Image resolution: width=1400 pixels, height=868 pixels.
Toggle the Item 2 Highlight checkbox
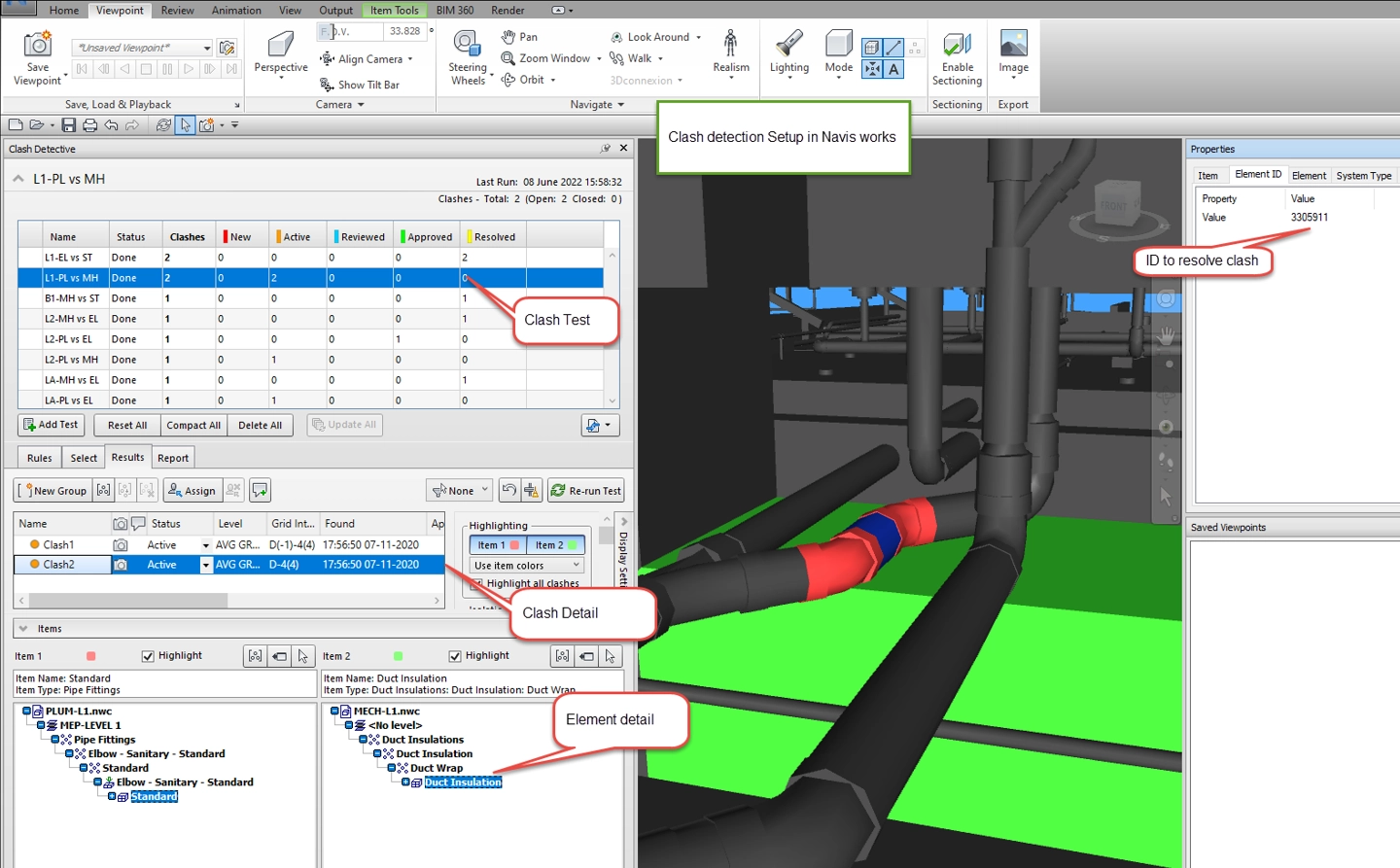tap(455, 656)
